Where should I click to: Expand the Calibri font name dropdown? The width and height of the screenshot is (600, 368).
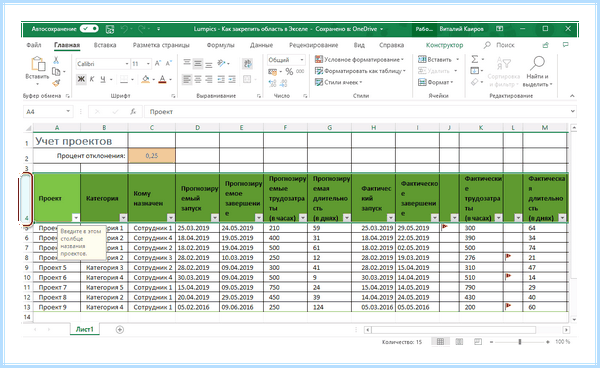point(127,64)
